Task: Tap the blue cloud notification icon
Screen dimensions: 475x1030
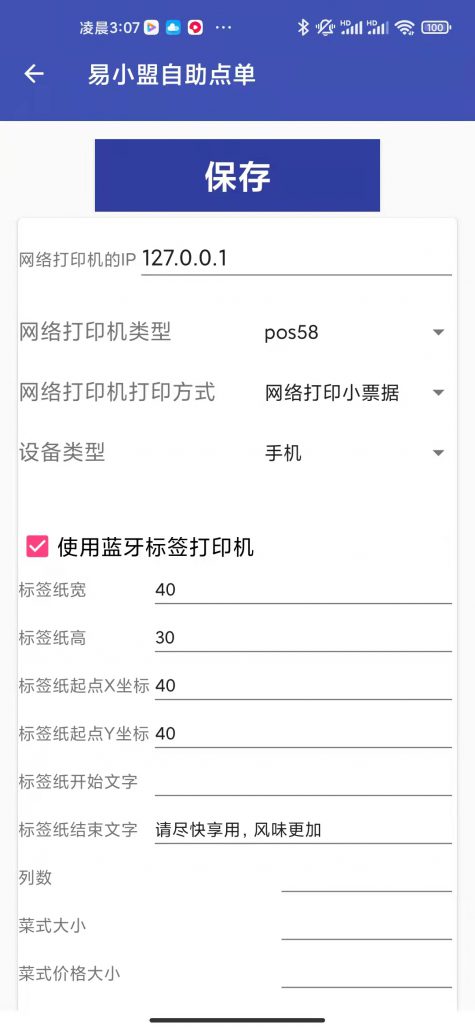Action: click(173, 27)
